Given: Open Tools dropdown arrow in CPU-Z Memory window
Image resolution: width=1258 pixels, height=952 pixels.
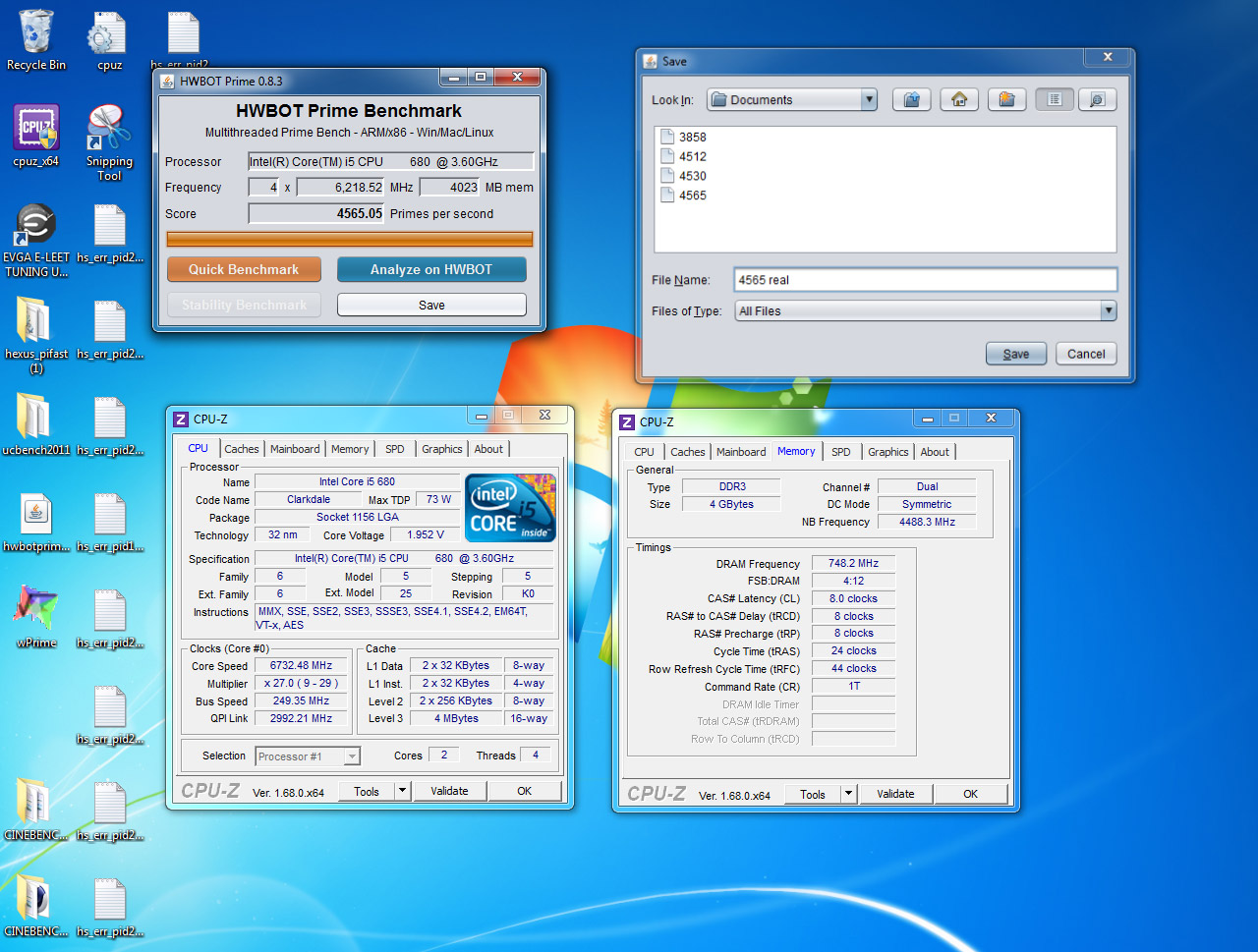Looking at the screenshot, I should (848, 794).
